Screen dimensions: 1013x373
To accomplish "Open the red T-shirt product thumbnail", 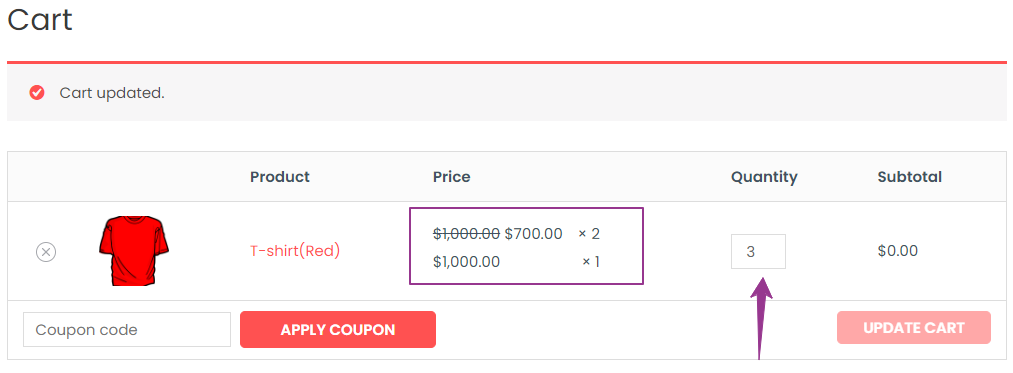I will (x=134, y=251).
